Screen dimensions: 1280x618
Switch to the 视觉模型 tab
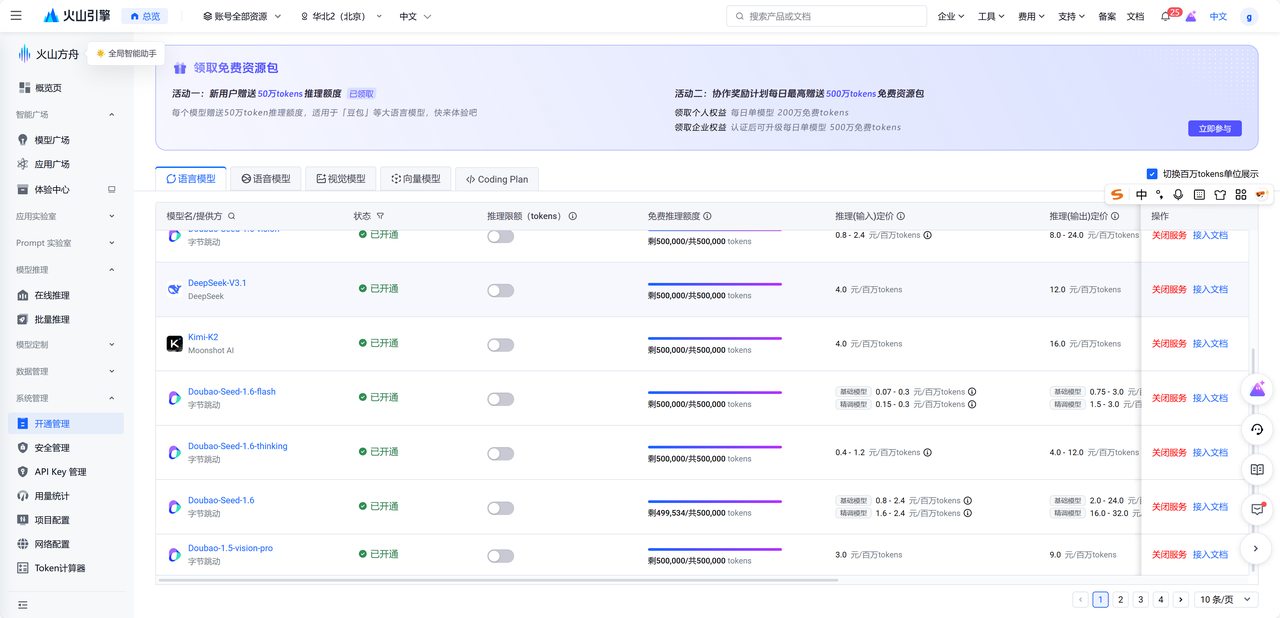(341, 179)
